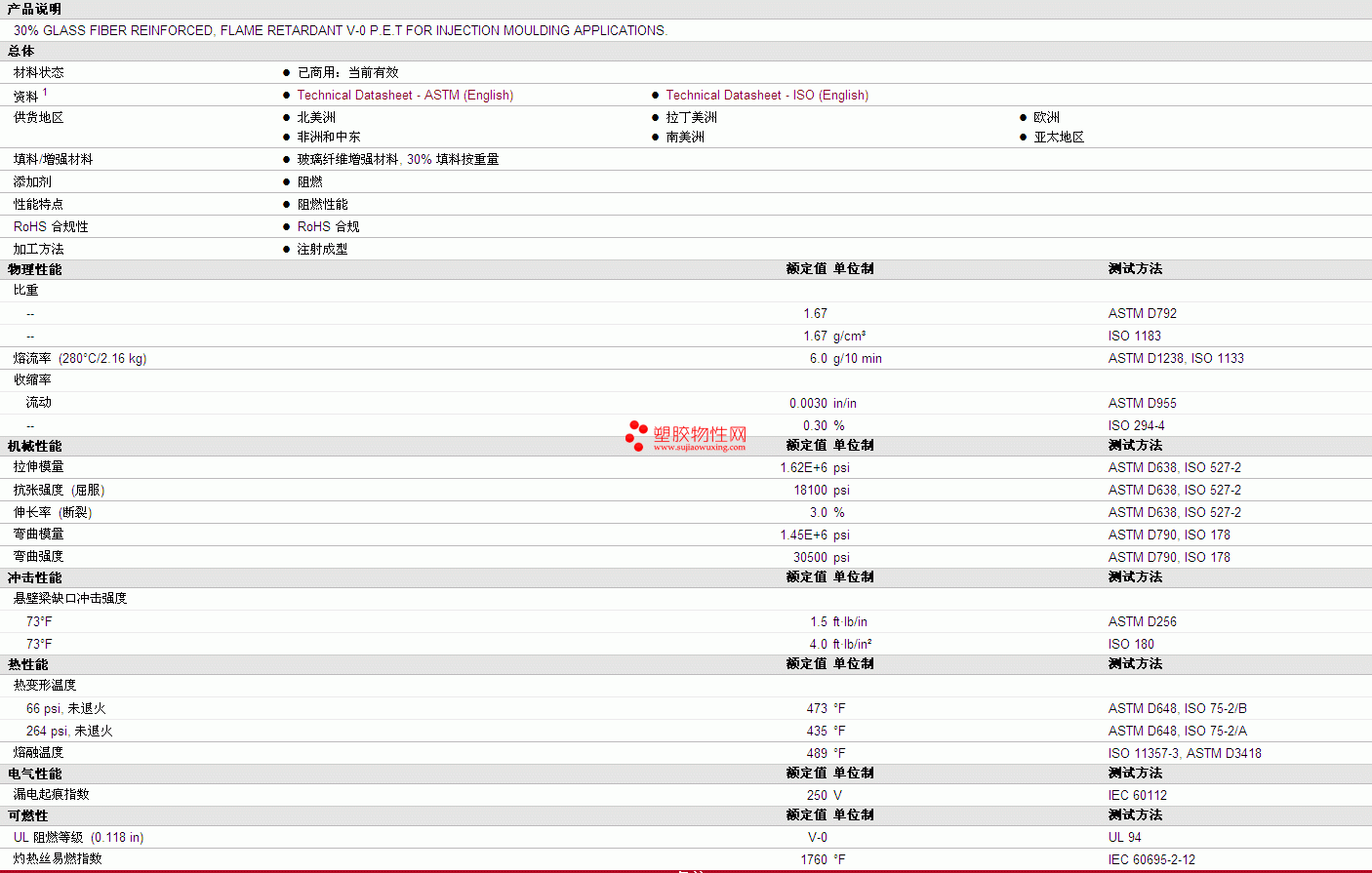Click the 注射成型 processing method text
Image resolution: width=1372 pixels, height=873 pixels.
click(322, 249)
